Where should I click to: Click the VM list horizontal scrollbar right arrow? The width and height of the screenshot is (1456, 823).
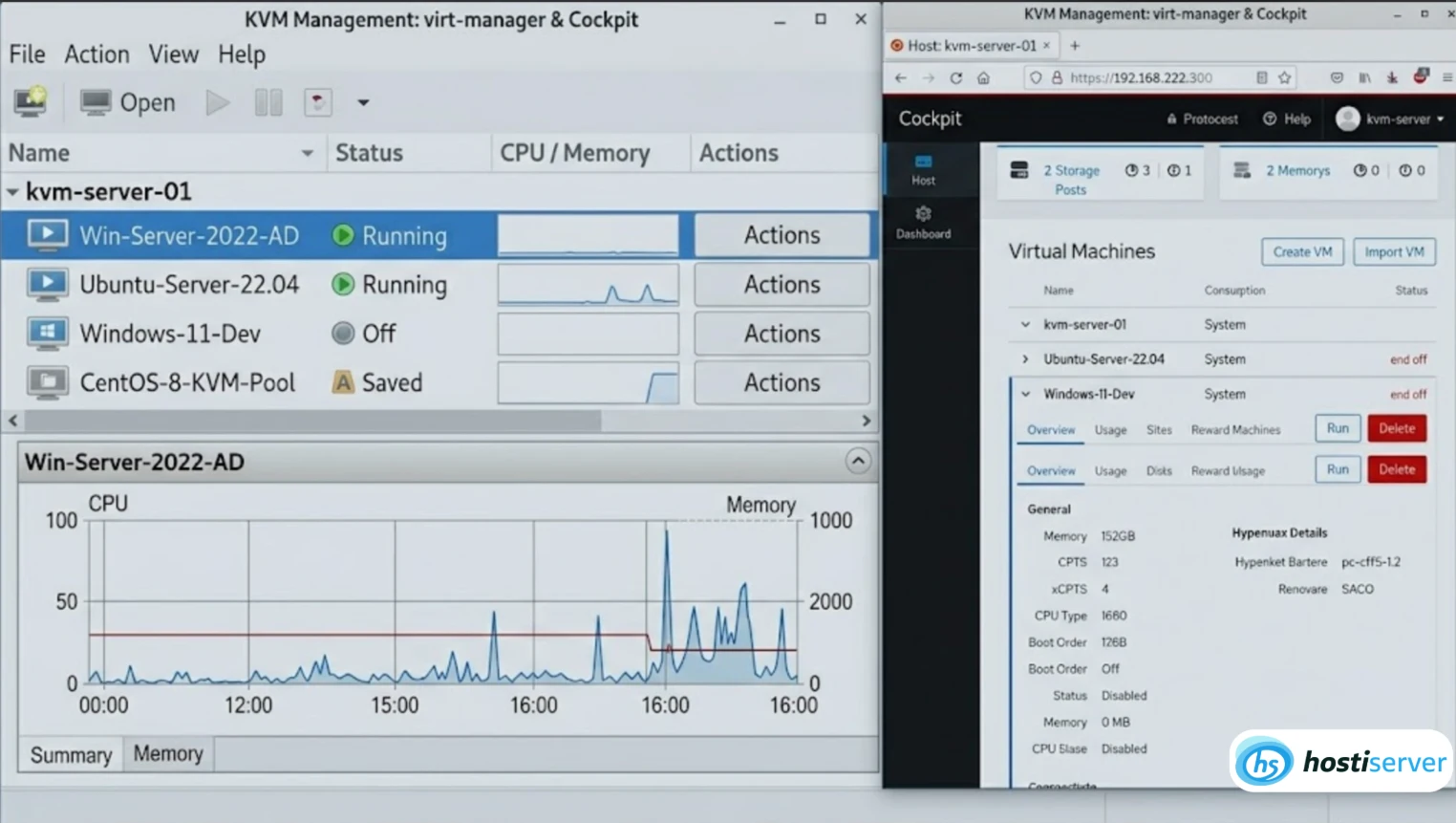(867, 421)
